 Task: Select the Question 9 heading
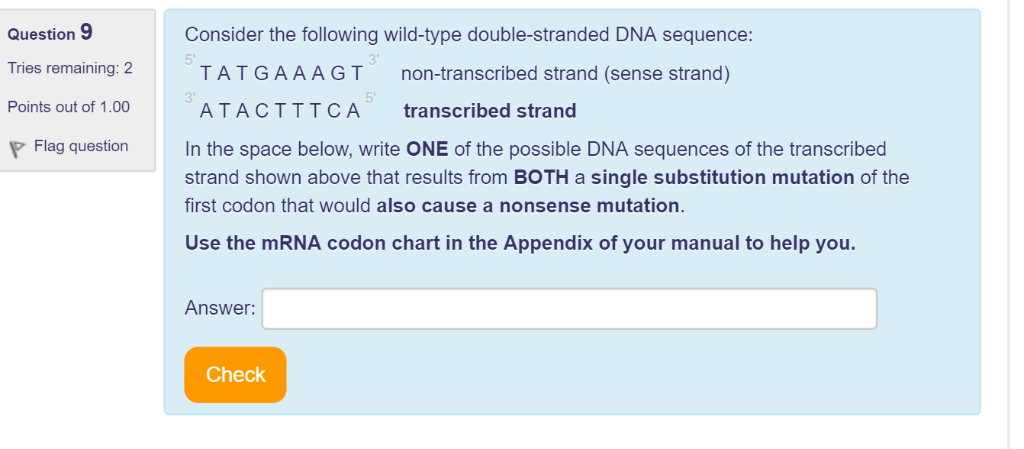point(50,32)
